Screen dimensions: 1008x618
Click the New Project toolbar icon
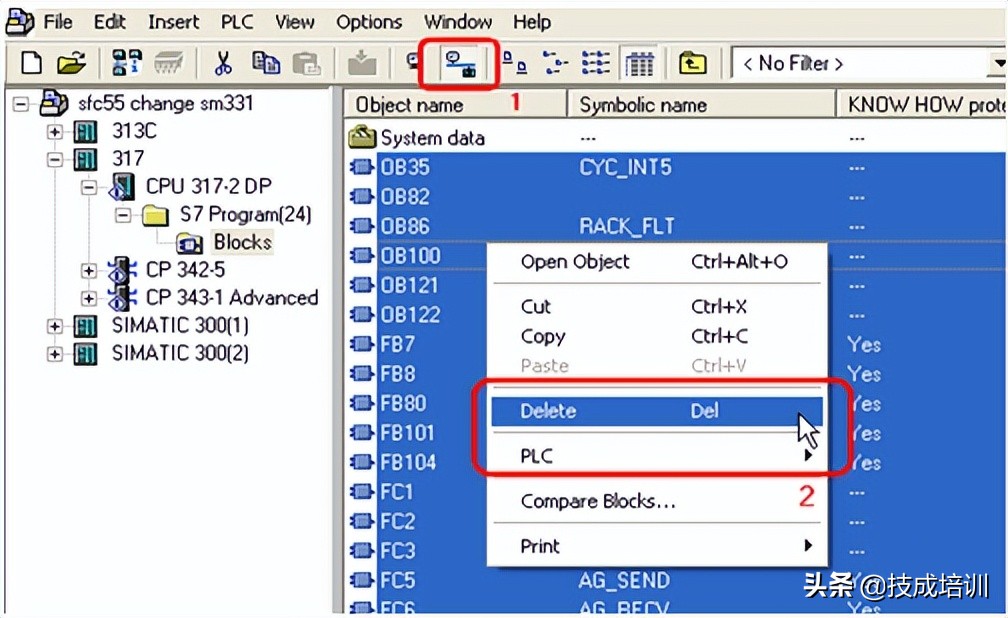tap(32, 63)
